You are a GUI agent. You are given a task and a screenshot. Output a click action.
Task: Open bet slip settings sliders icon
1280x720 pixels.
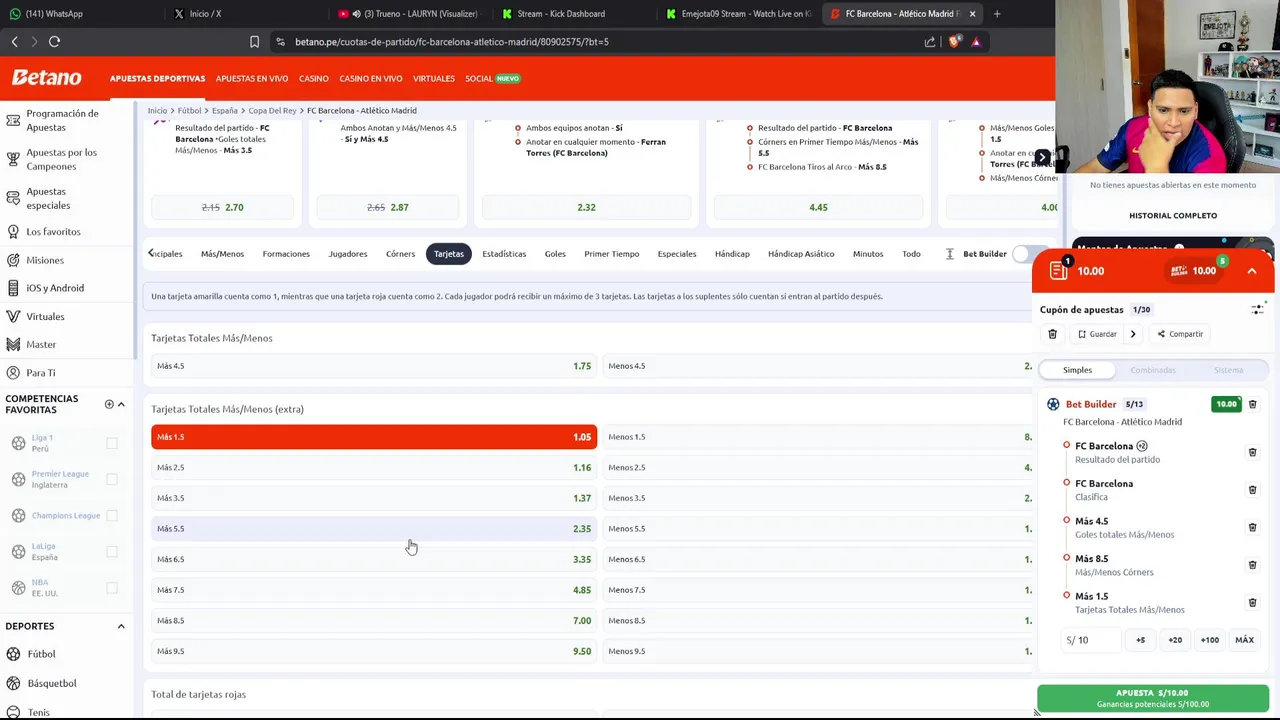pos(1257,310)
